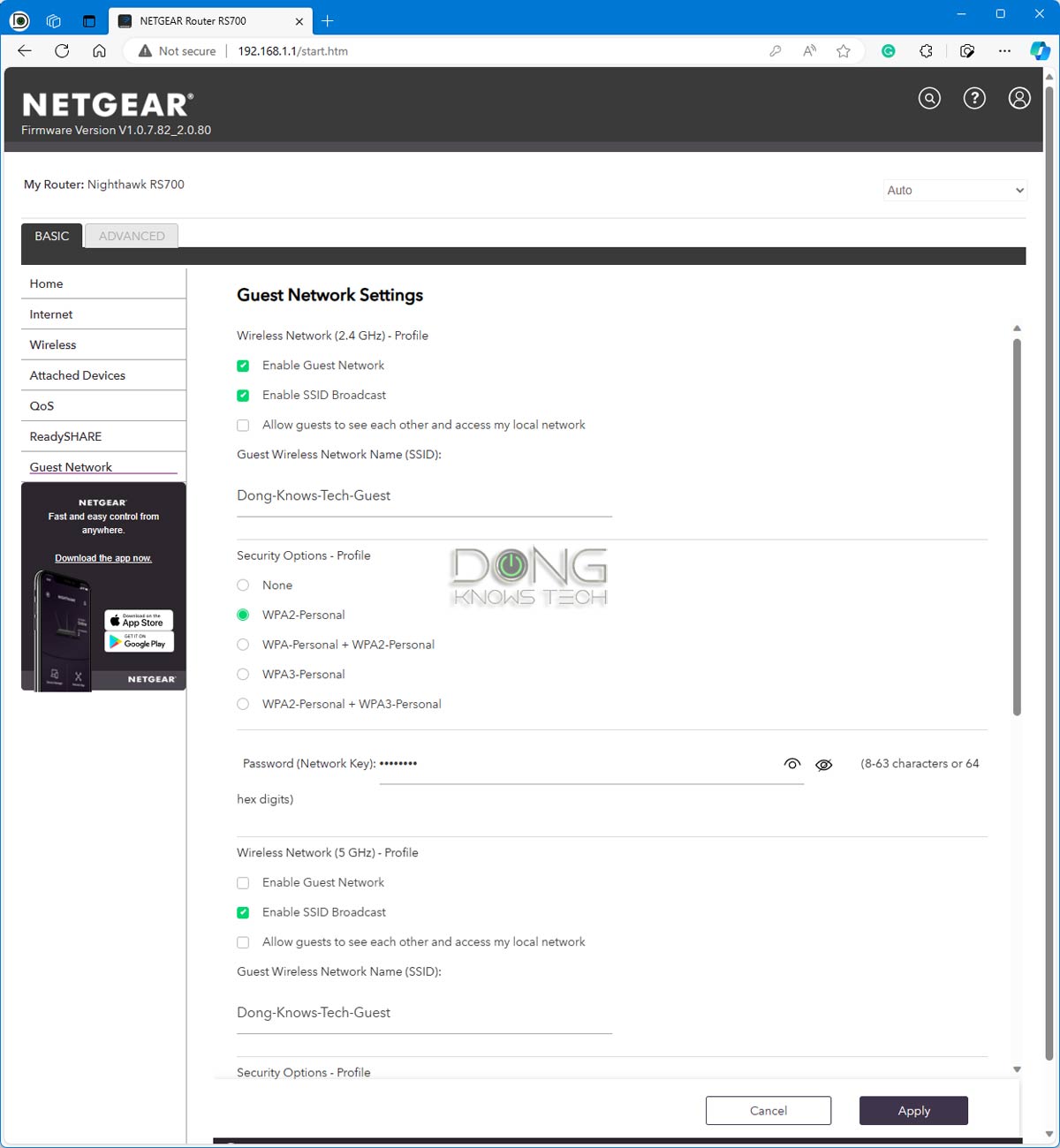Select WPA3-Personal security option
Image resolution: width=1060 pixels, height=1148 pixels.
coord(243,675)
